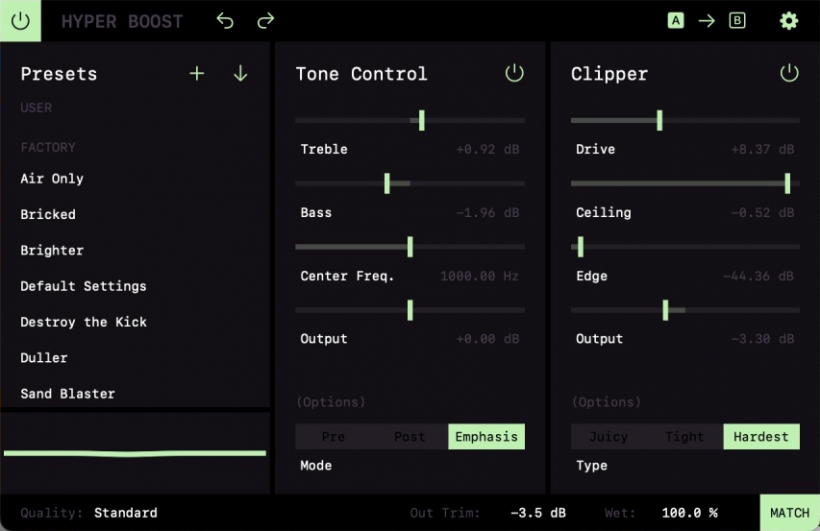Select the A state slot
820x531 pixels.
click(x=676, y=21)
